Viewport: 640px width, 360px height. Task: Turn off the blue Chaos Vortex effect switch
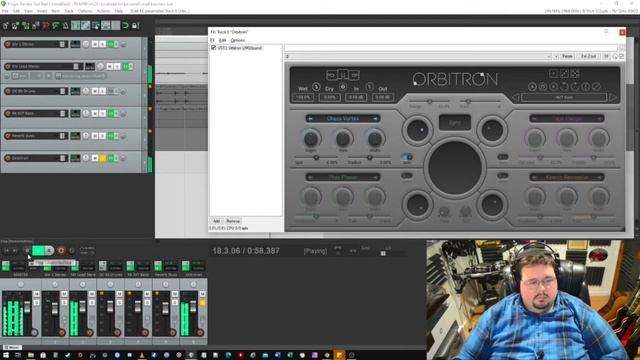[407, 157]
